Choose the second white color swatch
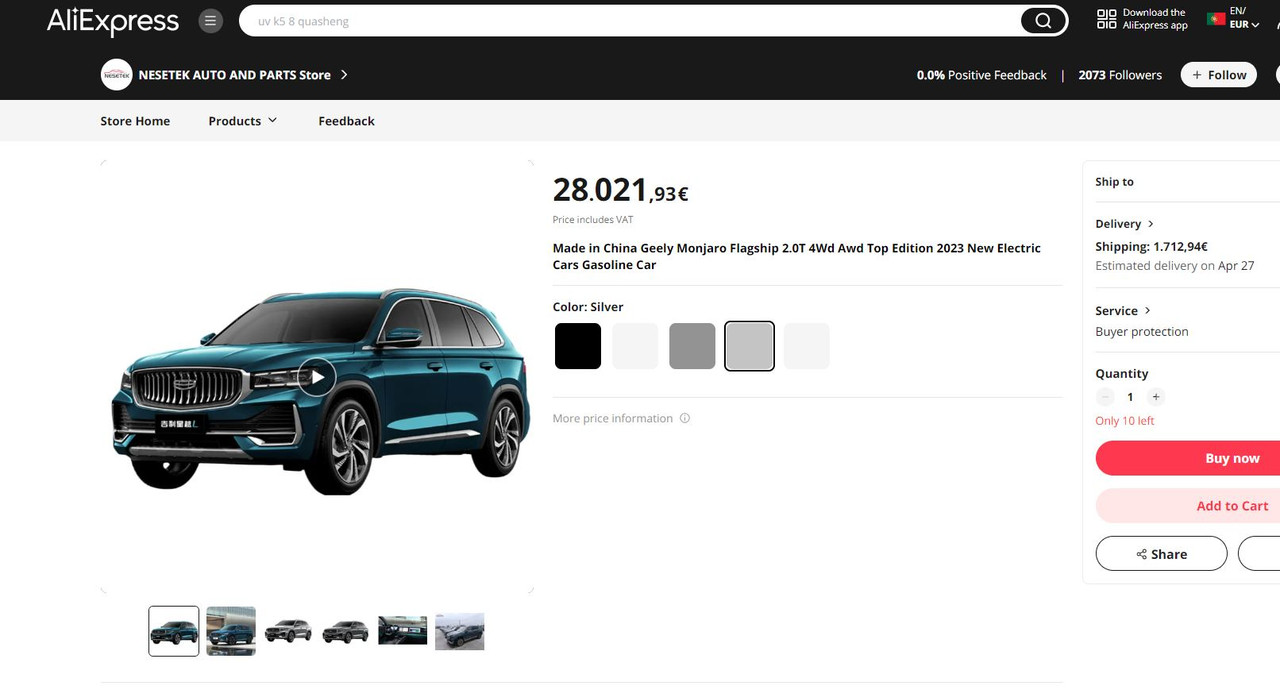1280x693 pixels. click(635, 346)
